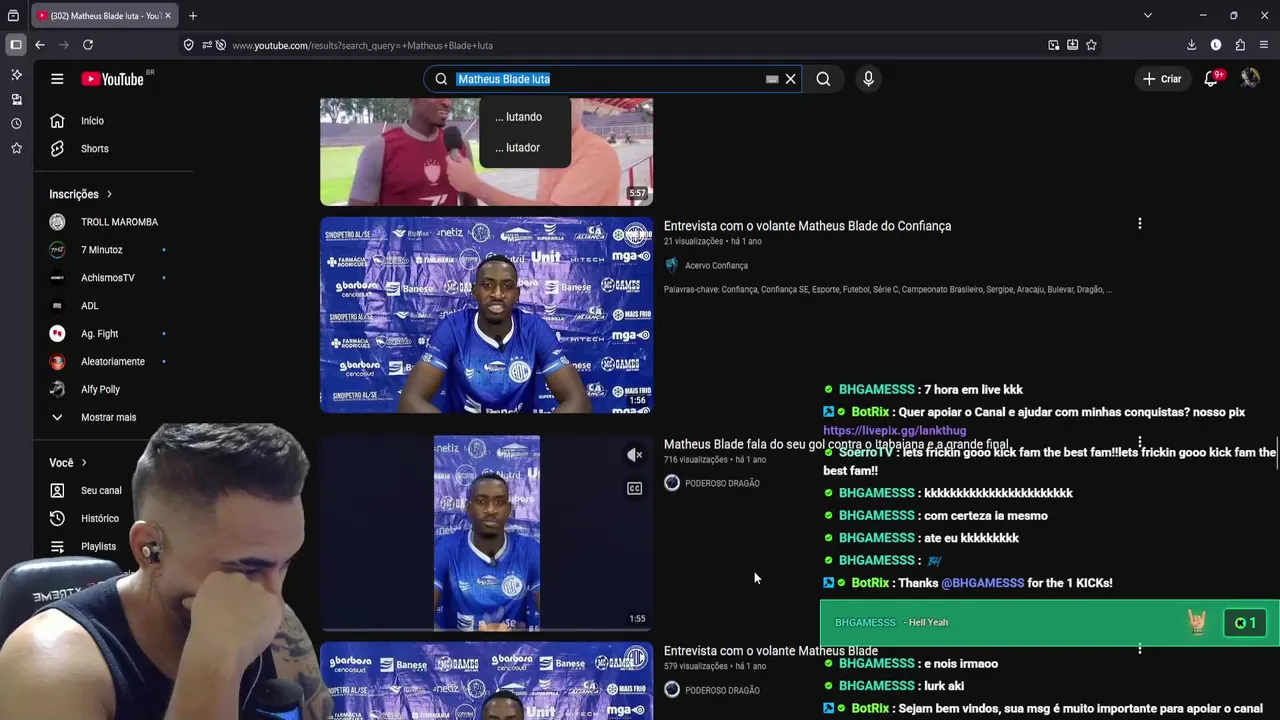Open livepix.gg/lankthug link in chat

(894, 431)
